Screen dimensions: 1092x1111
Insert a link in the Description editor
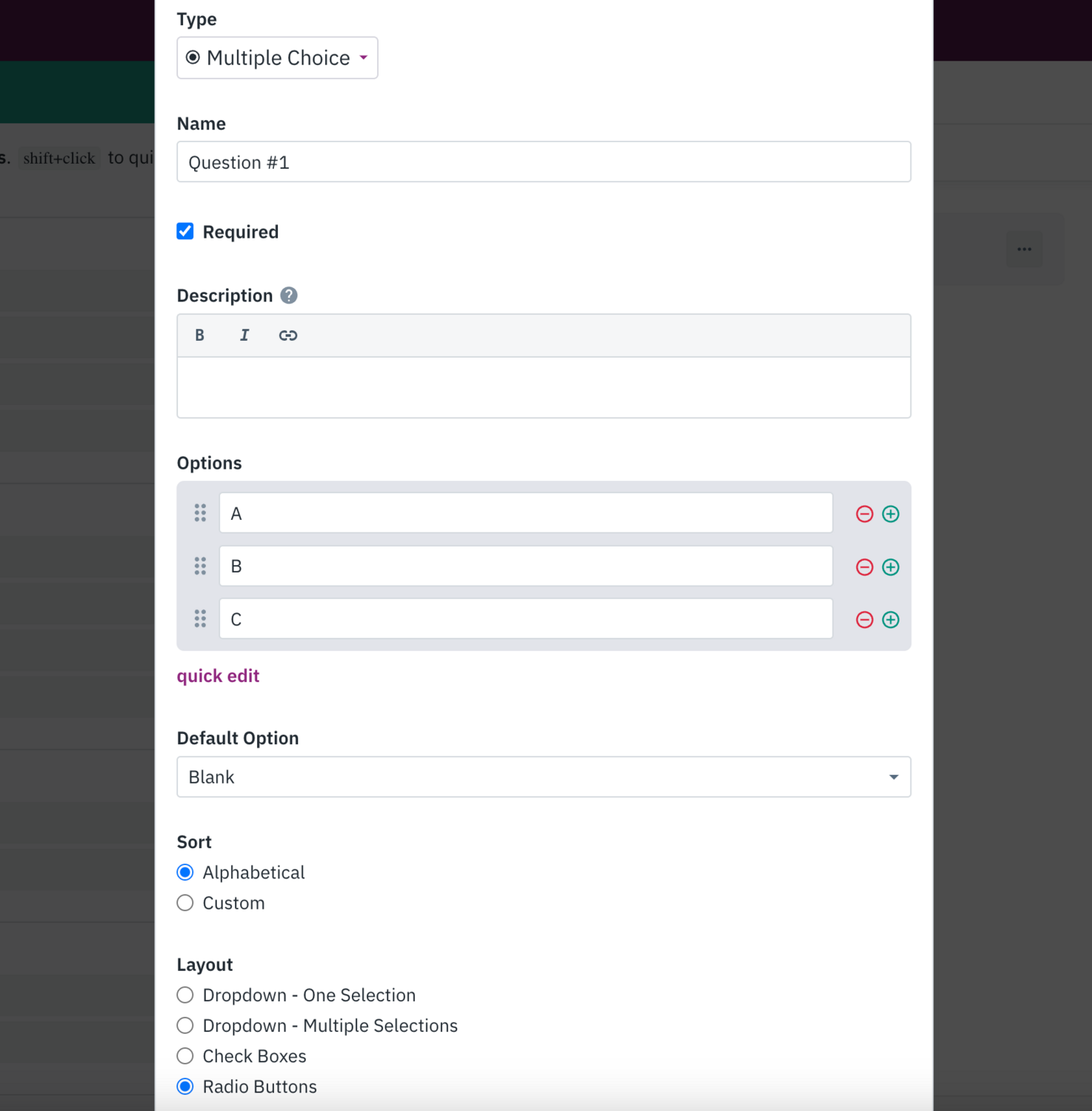(x=288, y=335)
